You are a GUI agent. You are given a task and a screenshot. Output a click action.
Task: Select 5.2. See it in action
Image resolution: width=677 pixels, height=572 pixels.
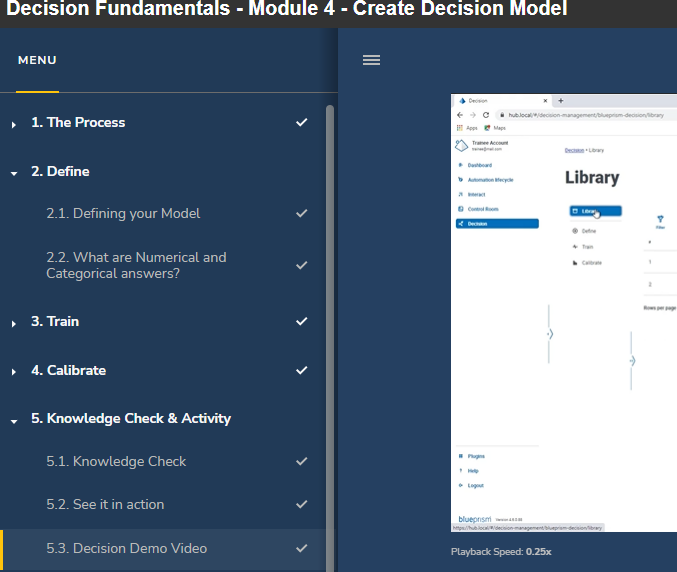tap(105, 504)
